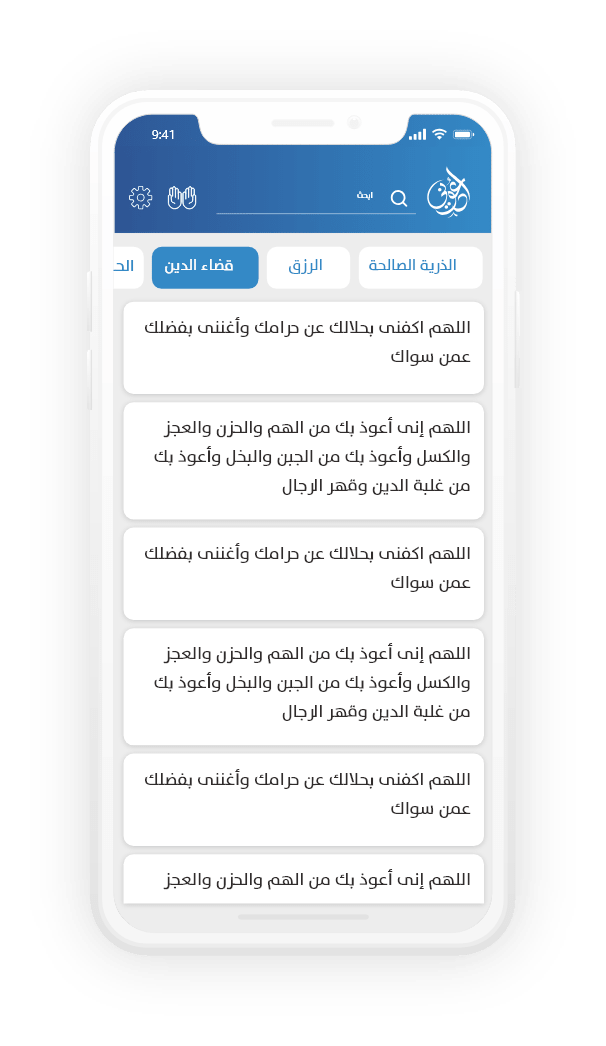Switch to the قضاء الدين category tab

pyautogui.click(x=204, y=267)
